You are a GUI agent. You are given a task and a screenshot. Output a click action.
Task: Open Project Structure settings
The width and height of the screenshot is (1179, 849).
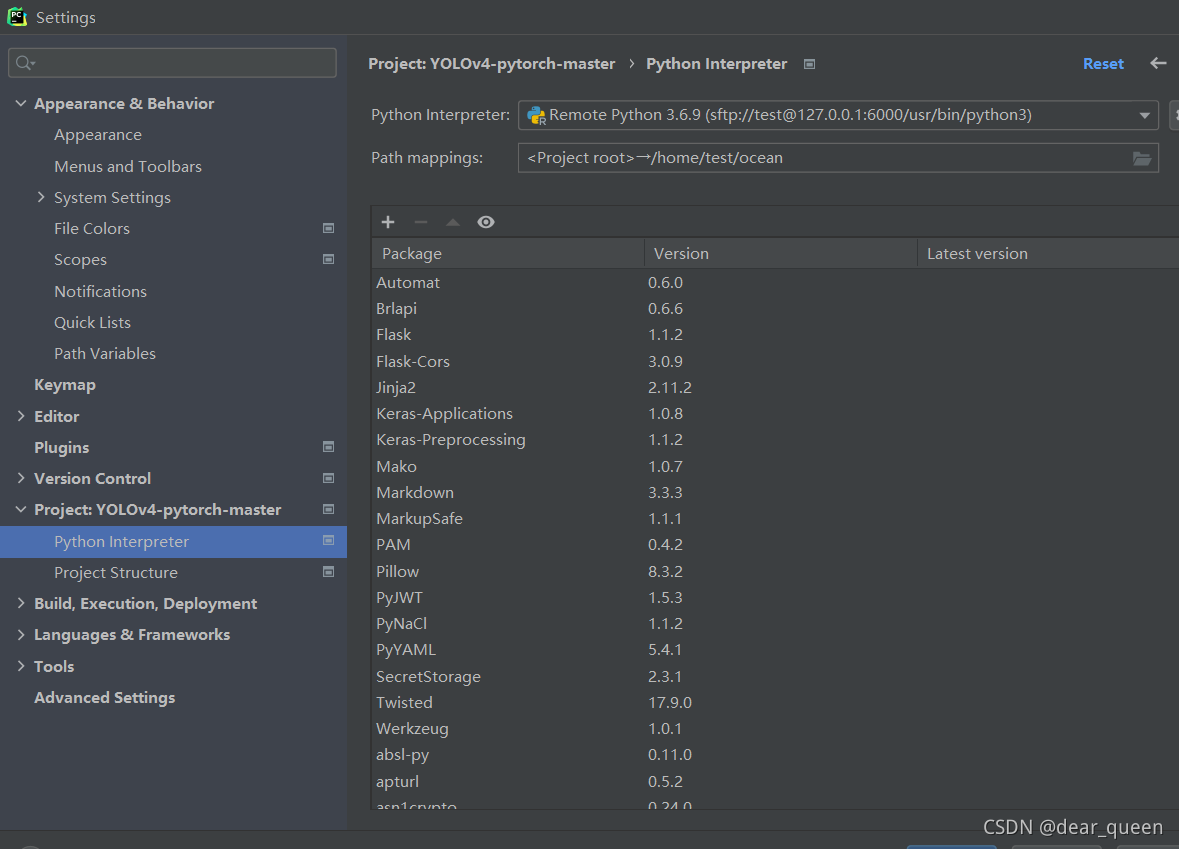pyautogui.click(x=116, y=572)
